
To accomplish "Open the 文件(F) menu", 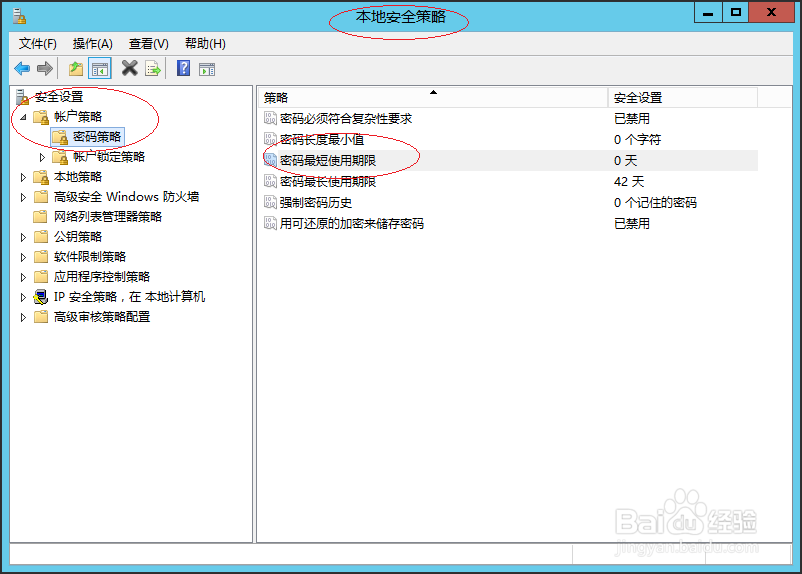I will 37,44.
